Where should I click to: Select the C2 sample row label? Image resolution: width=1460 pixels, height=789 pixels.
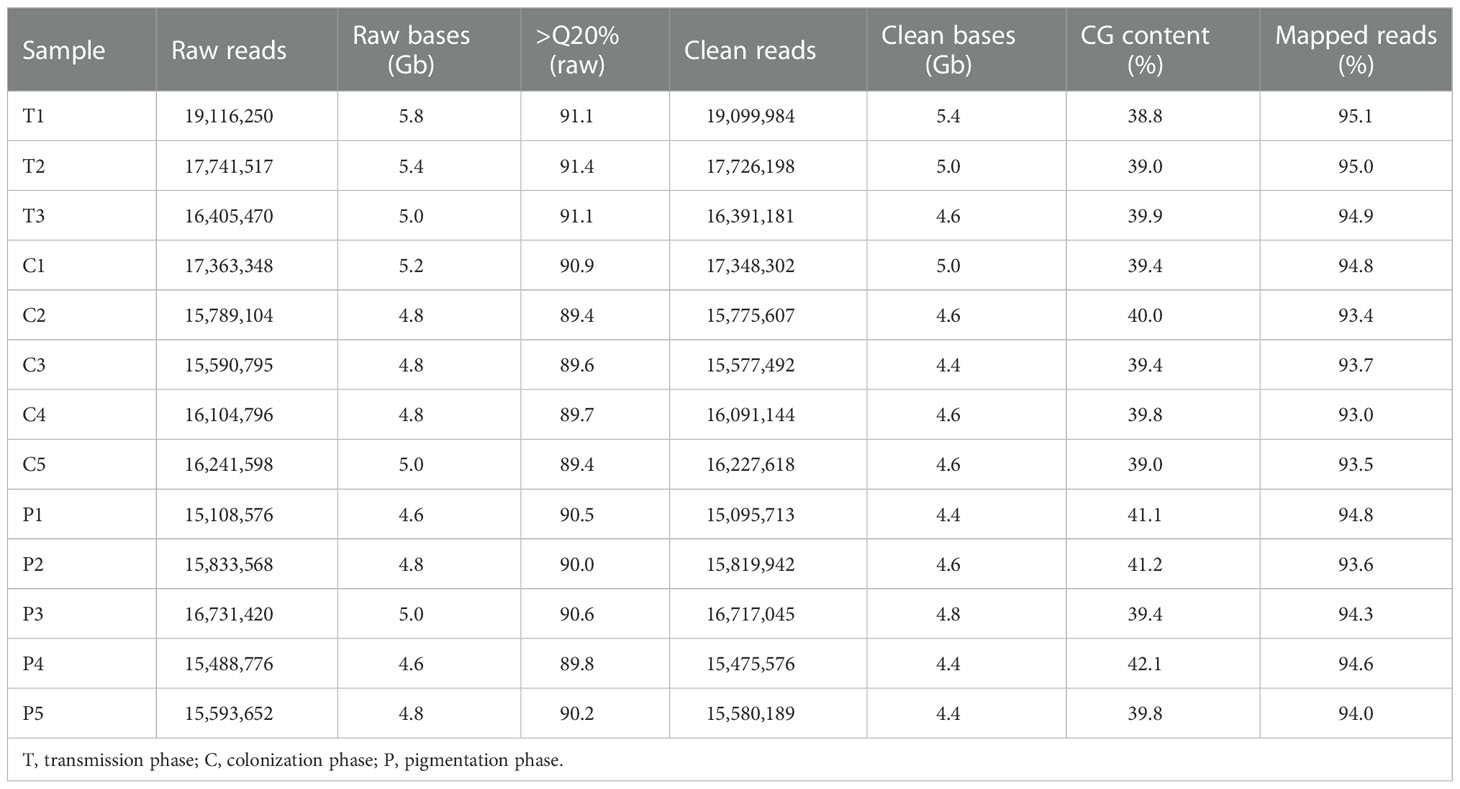pyautogui.click(x=33, y=315)
